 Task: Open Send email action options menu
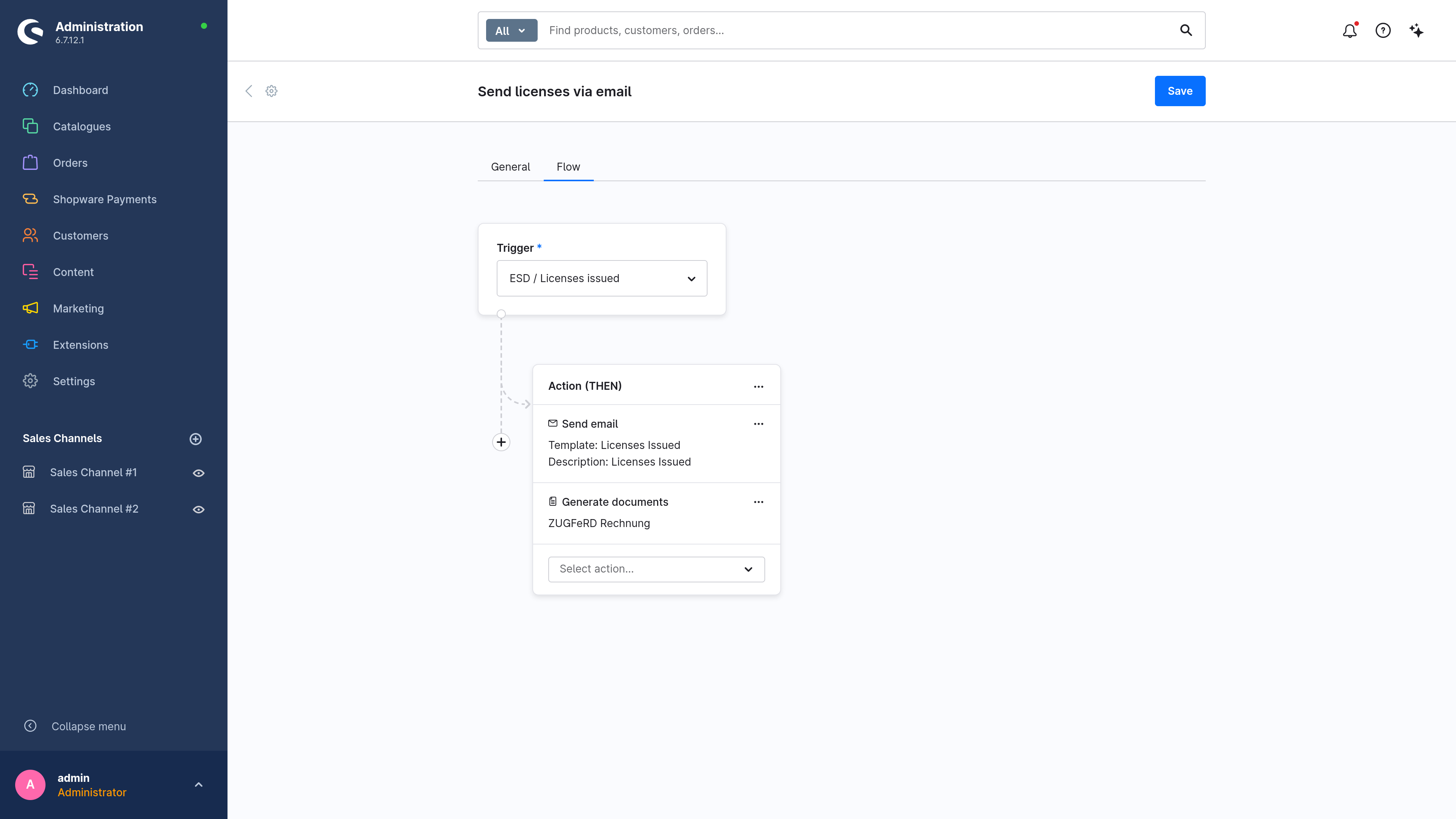(x=758, y=424)
